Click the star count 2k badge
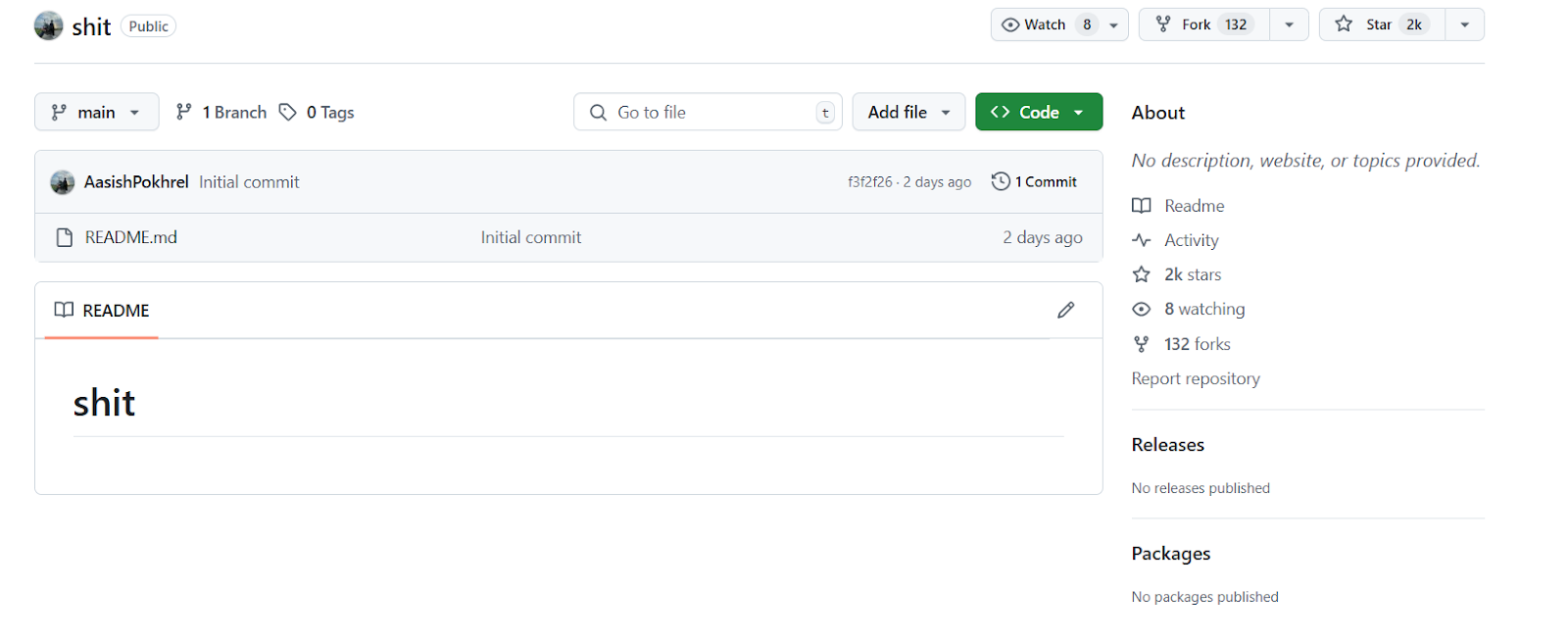Screen dimensions: 1568x640 click(1414, 25)
